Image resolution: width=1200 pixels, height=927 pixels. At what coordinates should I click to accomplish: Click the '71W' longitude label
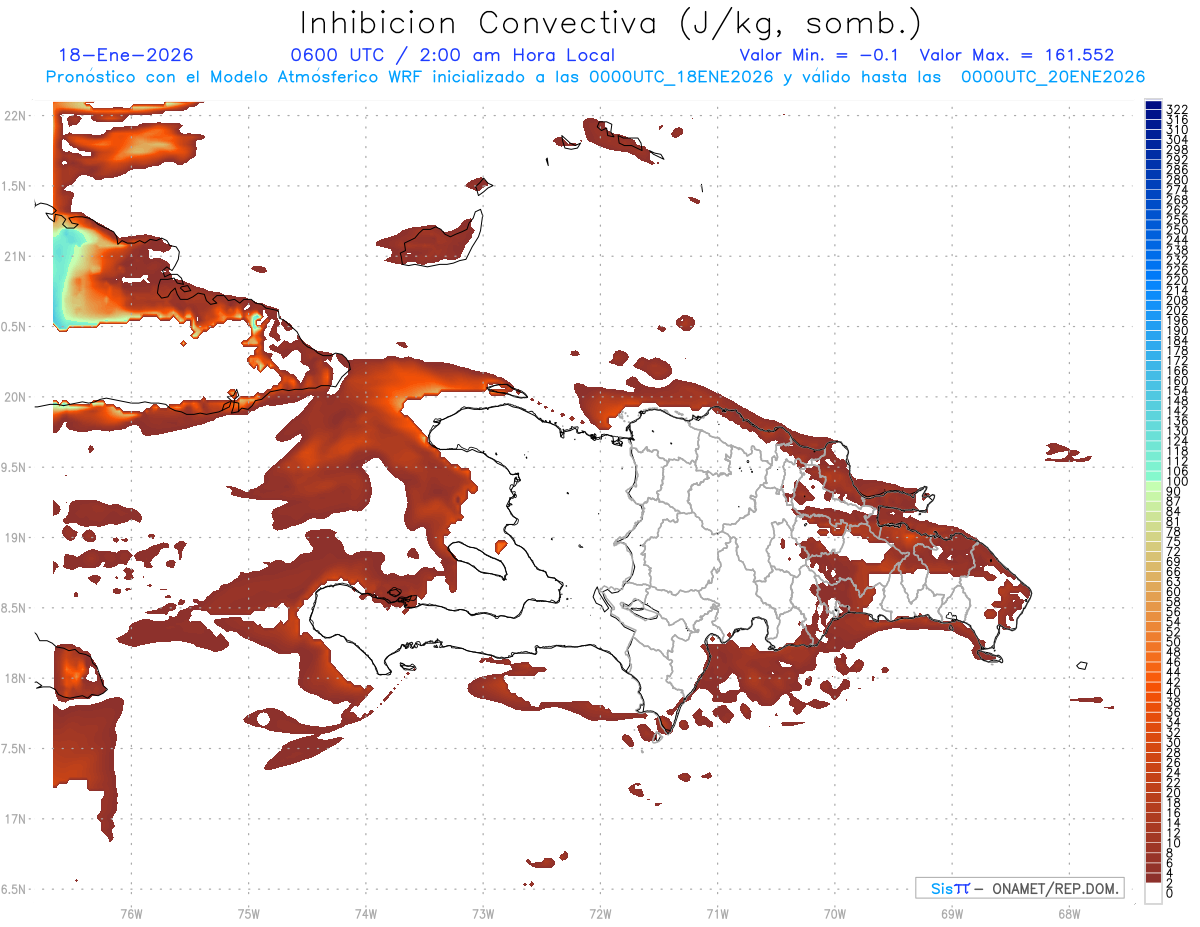pyautogui.click(x=717, y=913)
